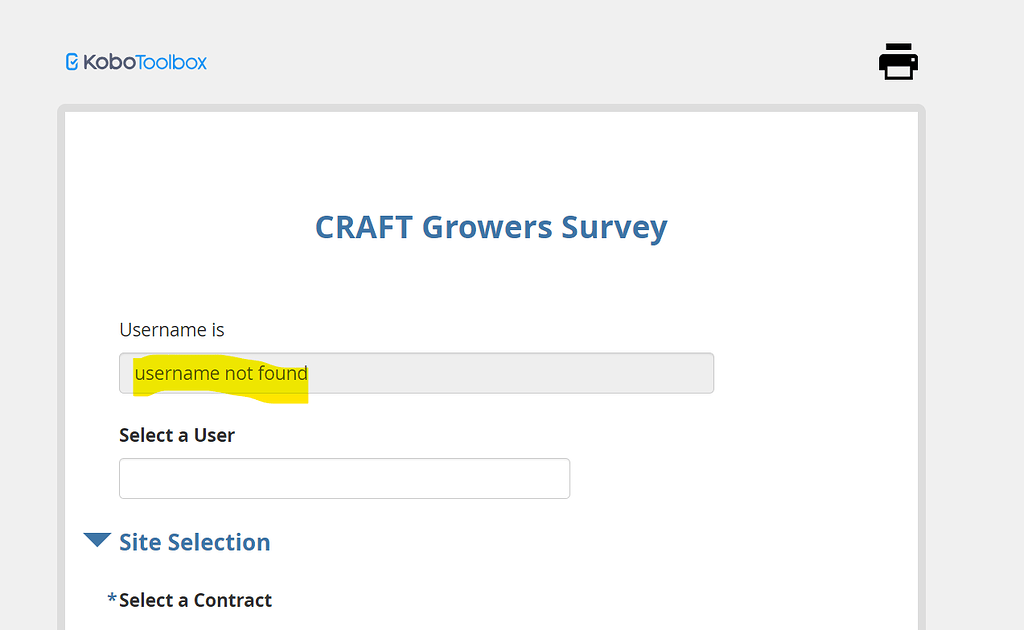The image size is (1024, 630).
Task: Click the read-only Username is field
Action: tap(416, 373)
